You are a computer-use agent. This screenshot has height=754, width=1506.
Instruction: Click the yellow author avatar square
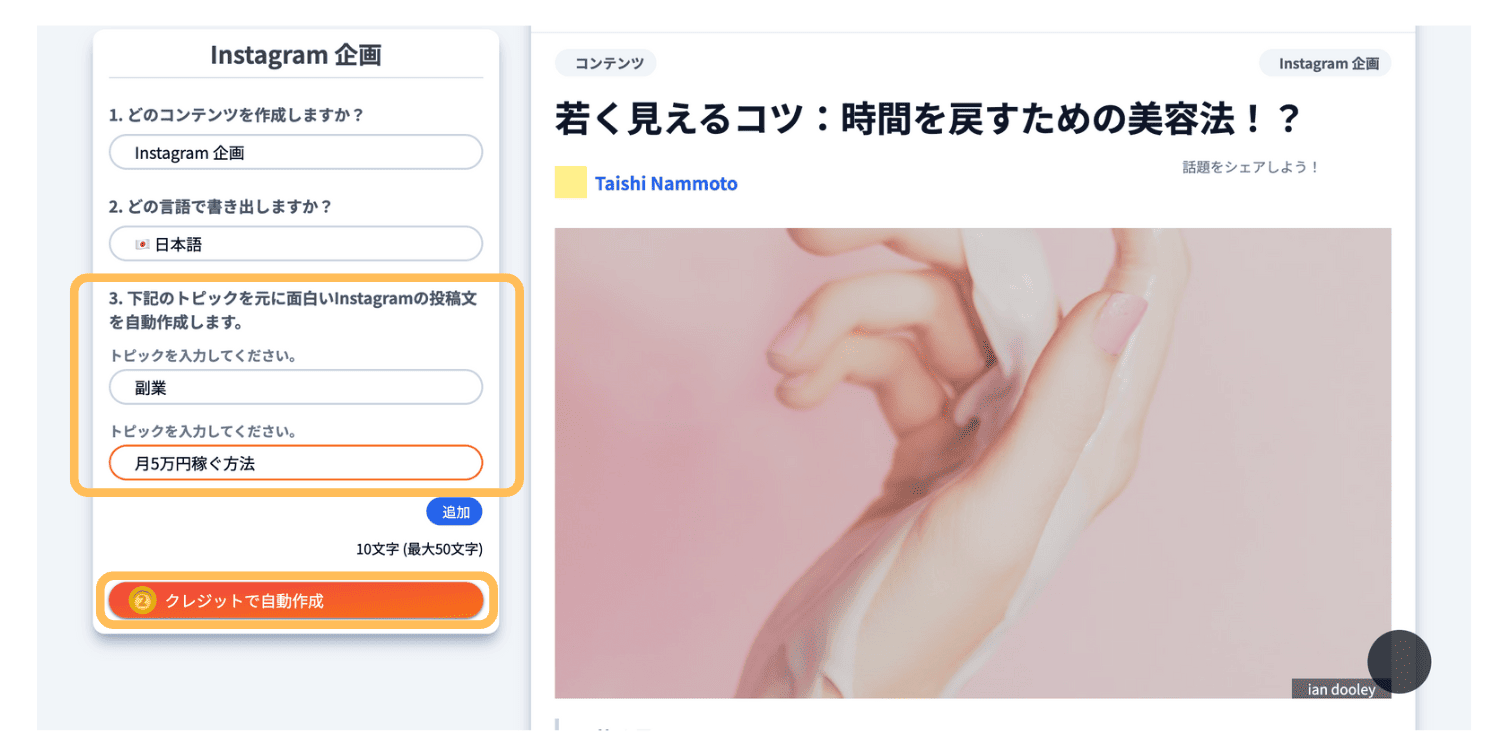tap(571, 182)
